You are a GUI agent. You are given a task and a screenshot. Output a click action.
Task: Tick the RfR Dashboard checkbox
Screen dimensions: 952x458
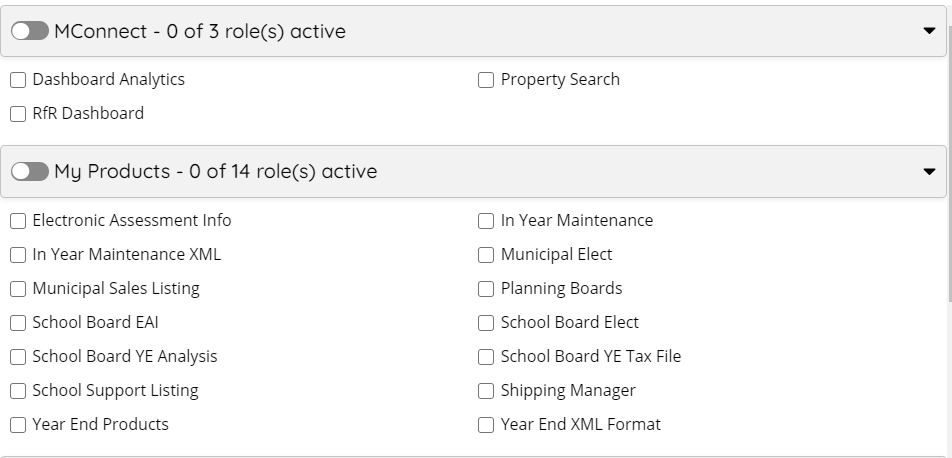point(18,114)
